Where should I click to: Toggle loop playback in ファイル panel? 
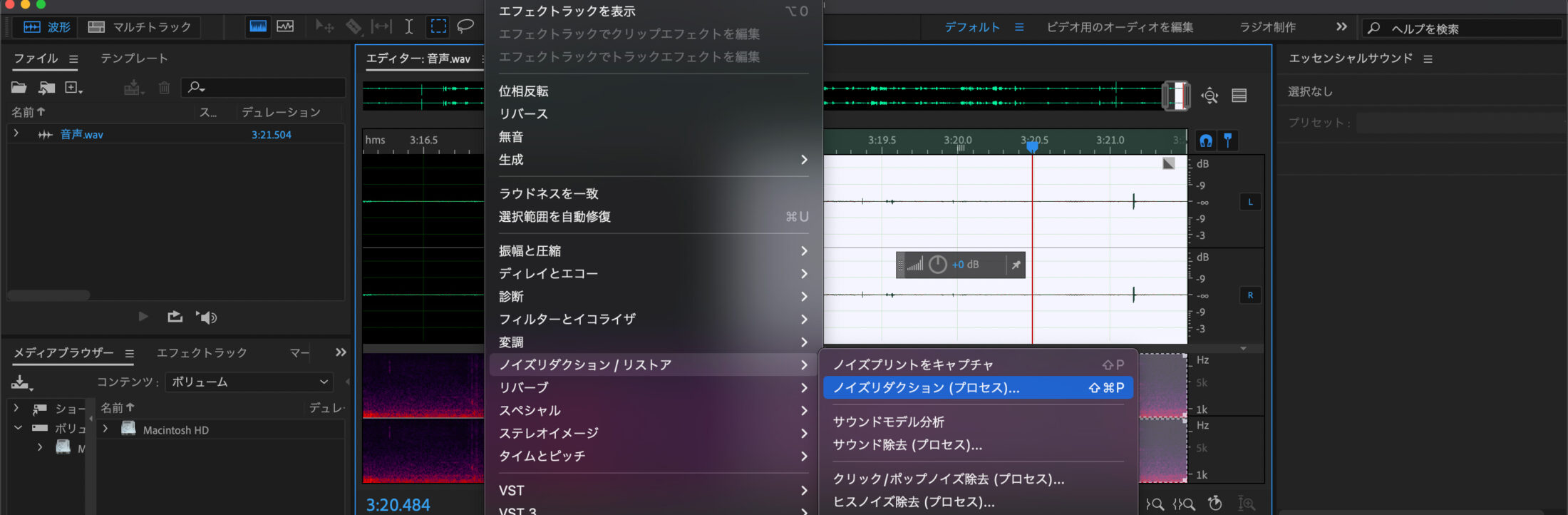click(x=175, y=317)
